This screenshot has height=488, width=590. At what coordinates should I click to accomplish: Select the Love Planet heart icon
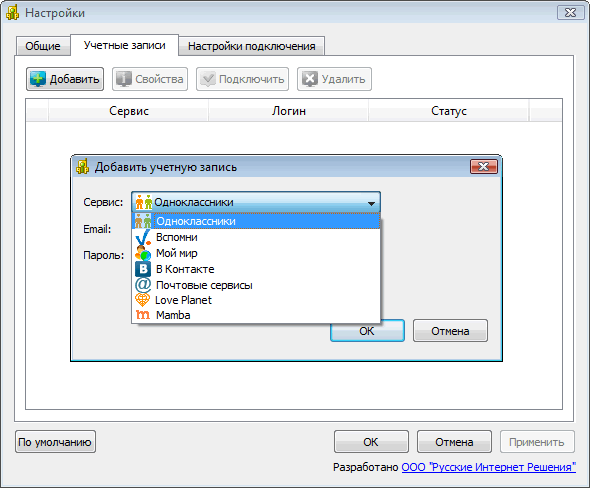pyautogui.click(x=143, y=300)
